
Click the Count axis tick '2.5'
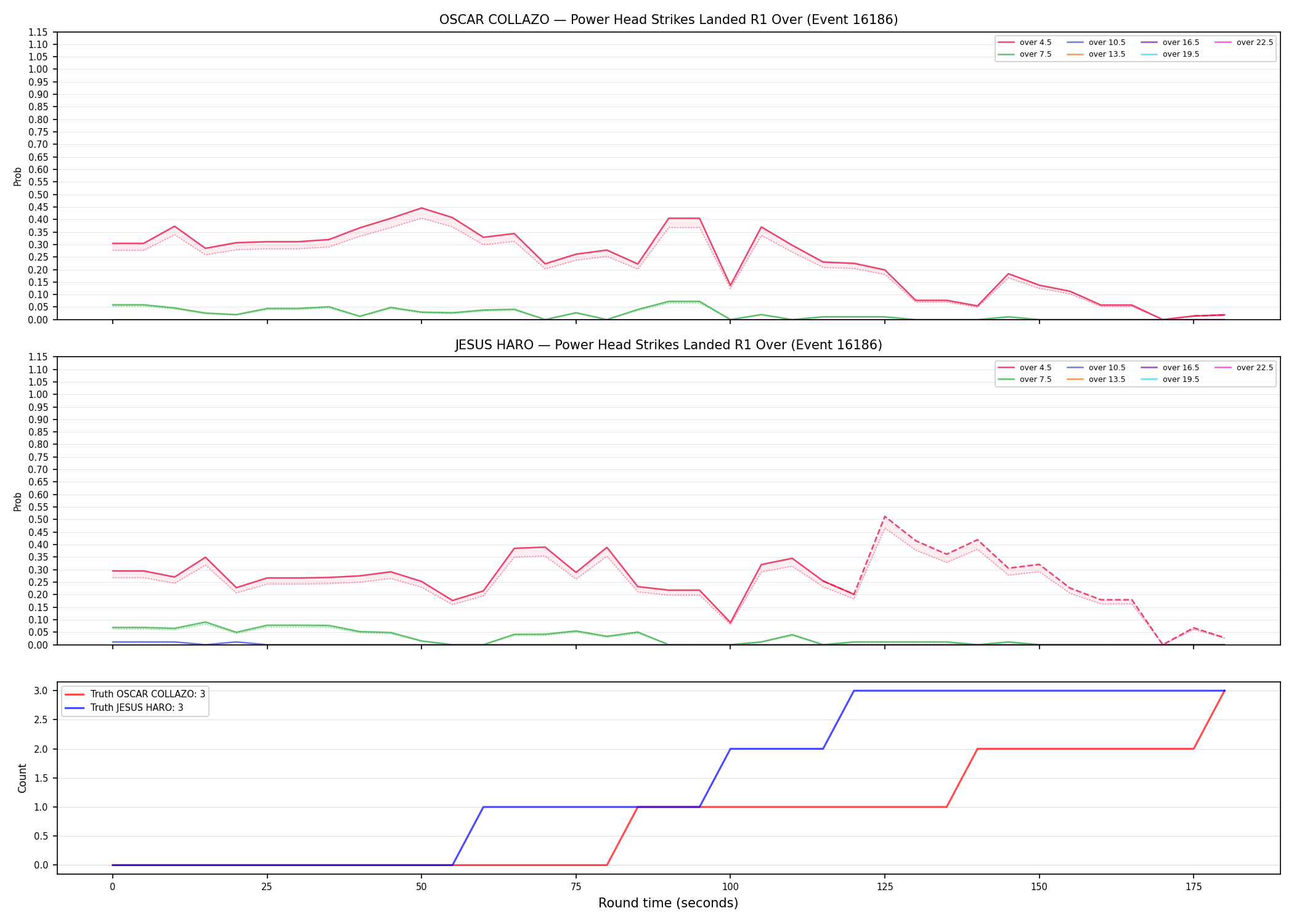41,720
